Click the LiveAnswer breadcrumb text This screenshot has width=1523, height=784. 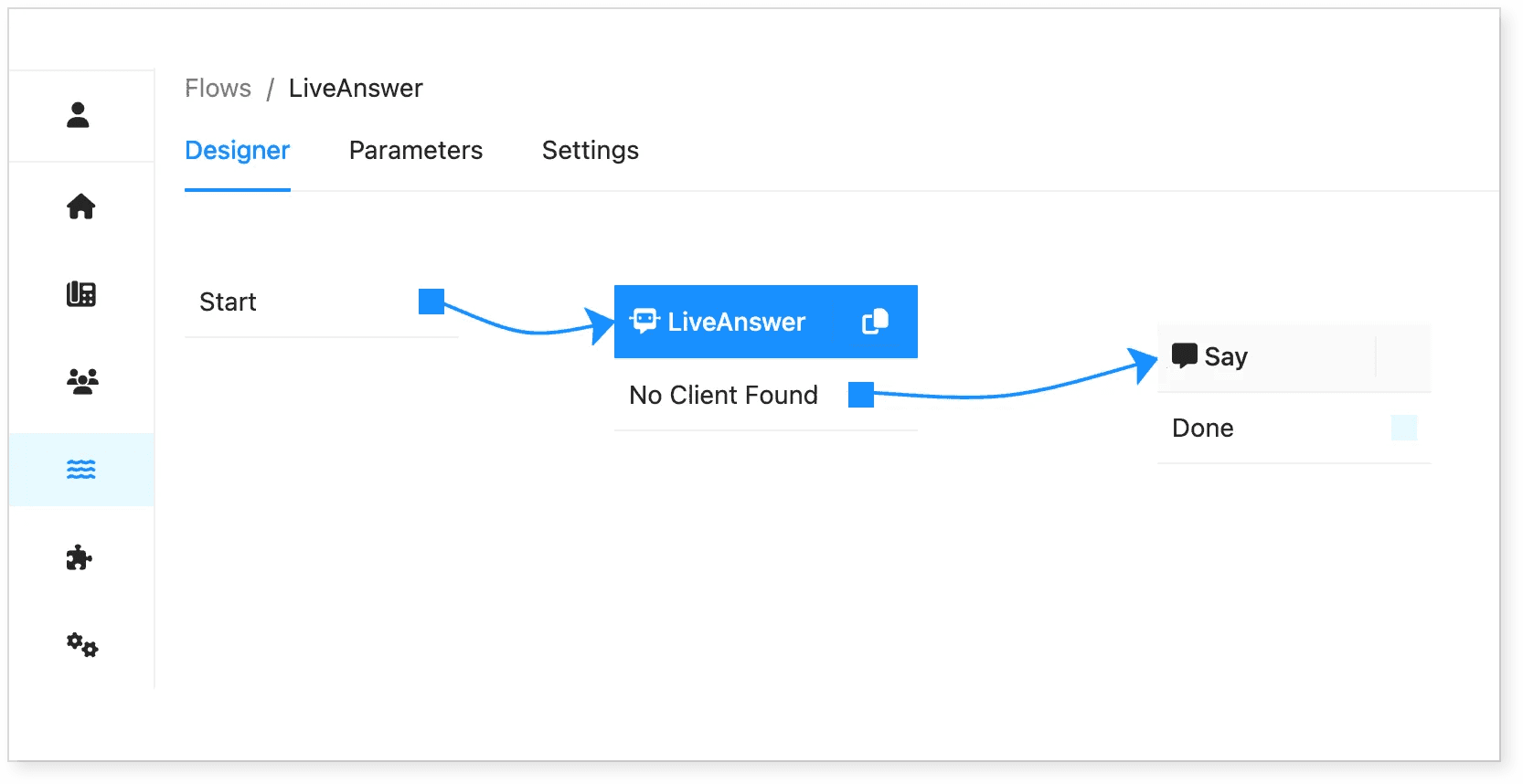(x=356, y=89)
